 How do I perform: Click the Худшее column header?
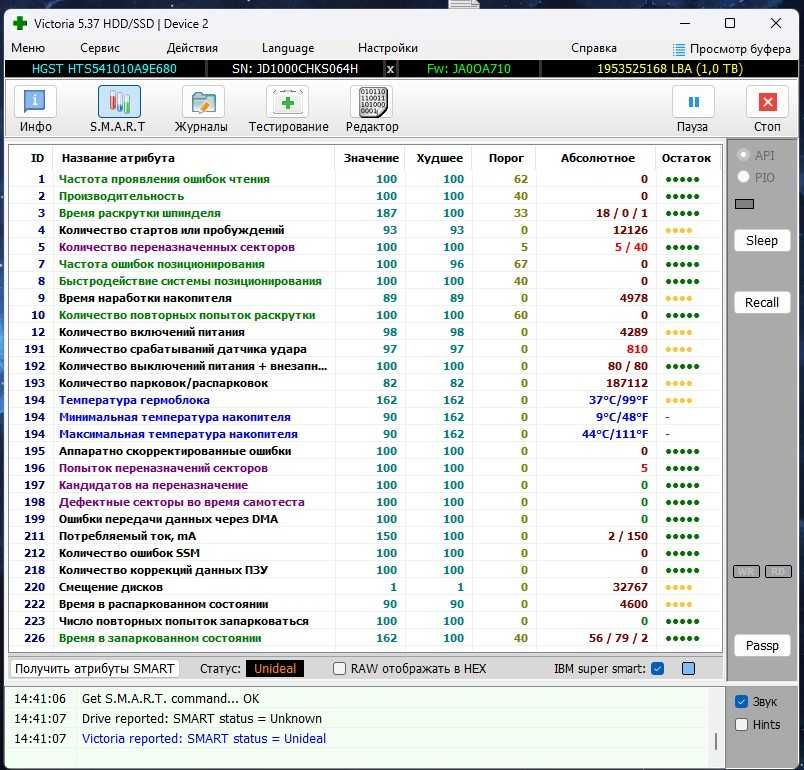click(439, 158)
